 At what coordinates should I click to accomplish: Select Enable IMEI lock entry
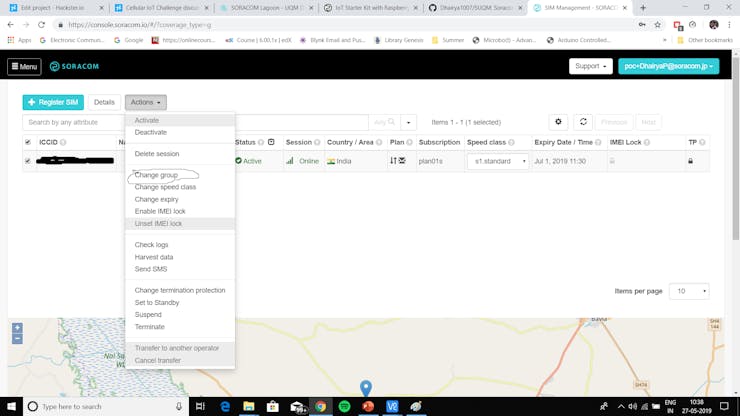coord(180,212)
